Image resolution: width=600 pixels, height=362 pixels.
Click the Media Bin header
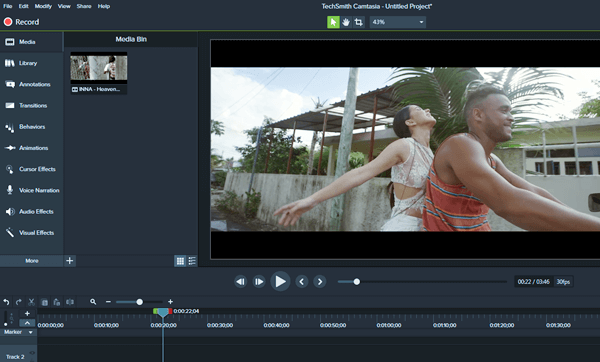(131, 39)
